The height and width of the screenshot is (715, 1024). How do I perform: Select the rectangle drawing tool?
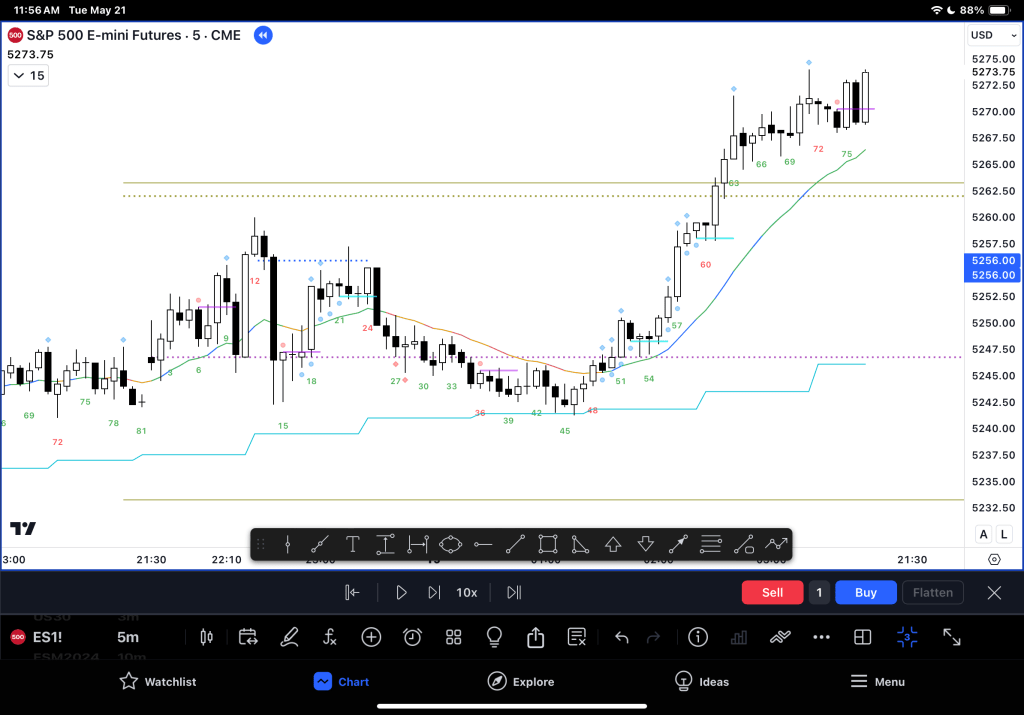[547, 544]
